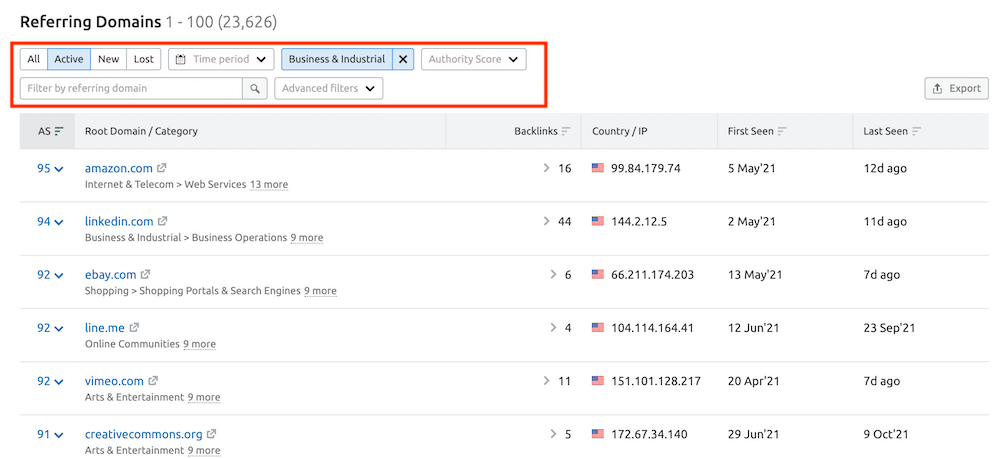
Task: Show Lost referring domains
Action: [144, 59]
